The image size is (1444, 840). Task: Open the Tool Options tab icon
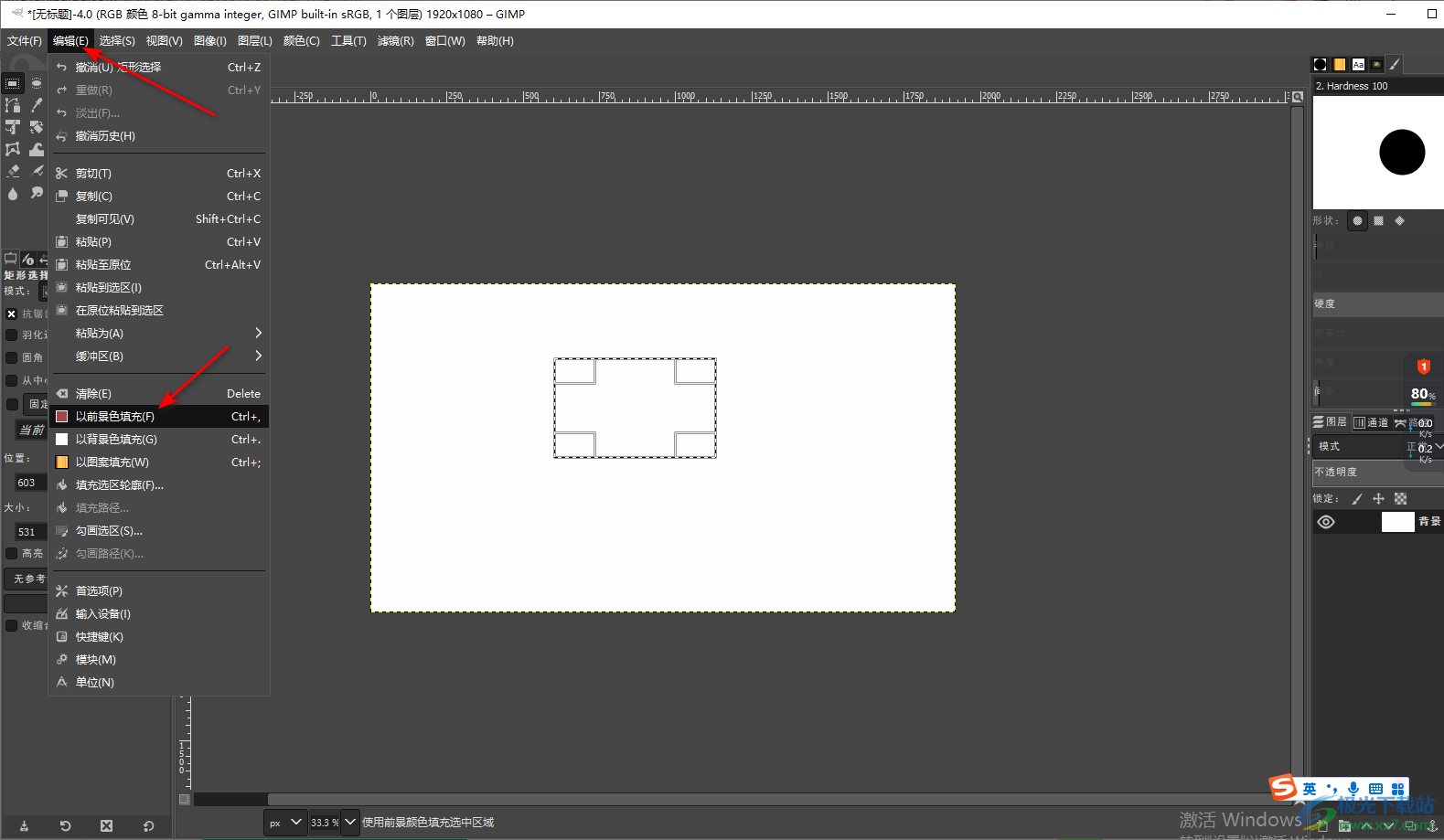pyautogui.click(x=11, y=259)
